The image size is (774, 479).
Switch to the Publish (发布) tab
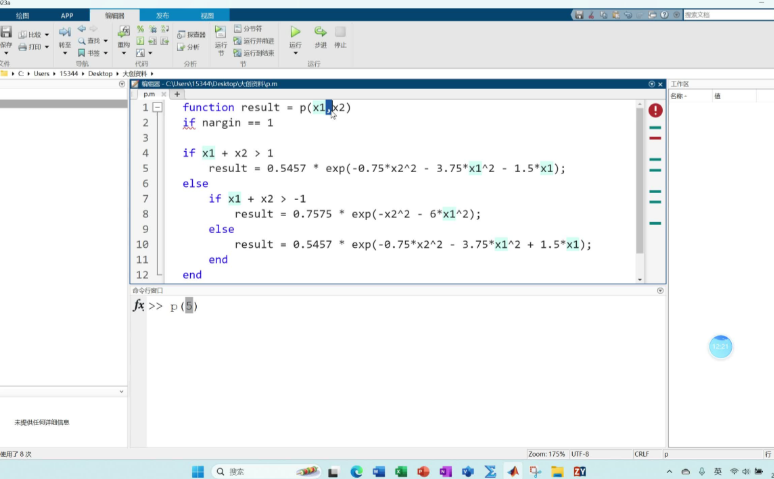click(x=162, y=16)
